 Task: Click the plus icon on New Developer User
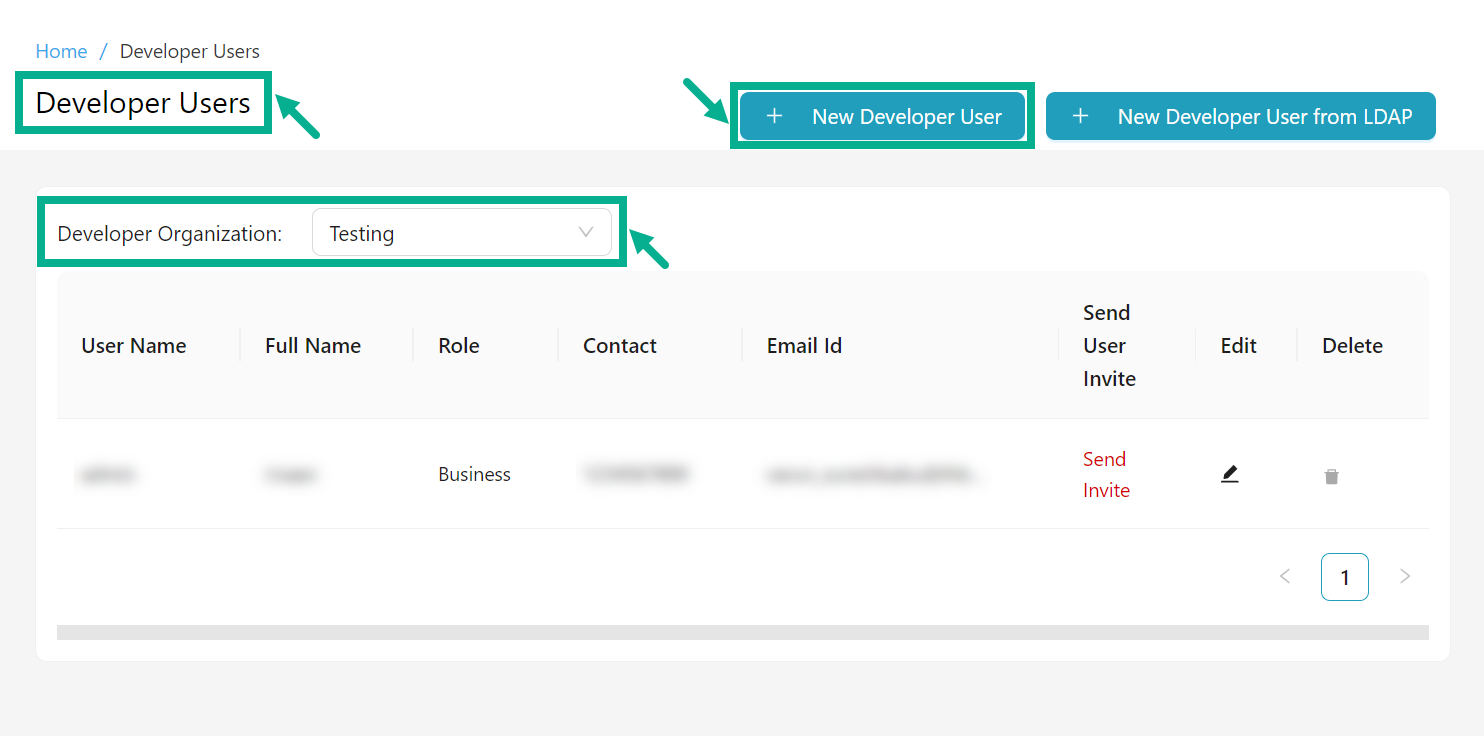click(774, 117)
